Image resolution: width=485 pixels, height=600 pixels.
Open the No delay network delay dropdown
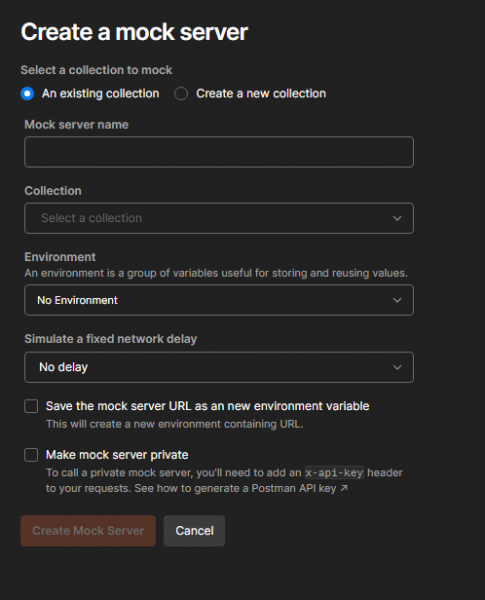219,367
